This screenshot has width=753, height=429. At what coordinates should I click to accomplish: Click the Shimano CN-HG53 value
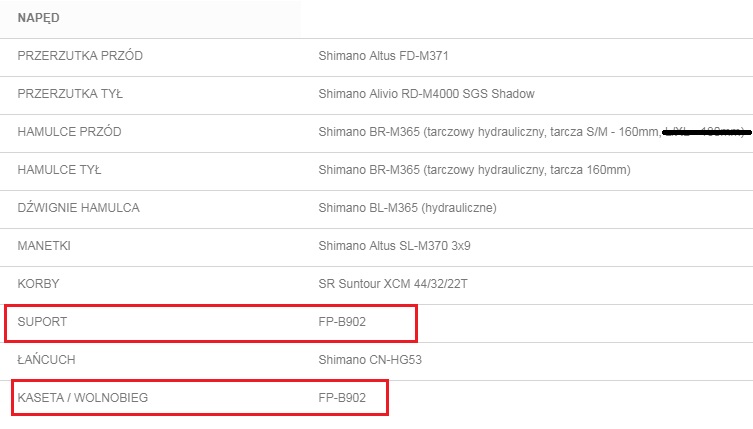pos(367,360)
